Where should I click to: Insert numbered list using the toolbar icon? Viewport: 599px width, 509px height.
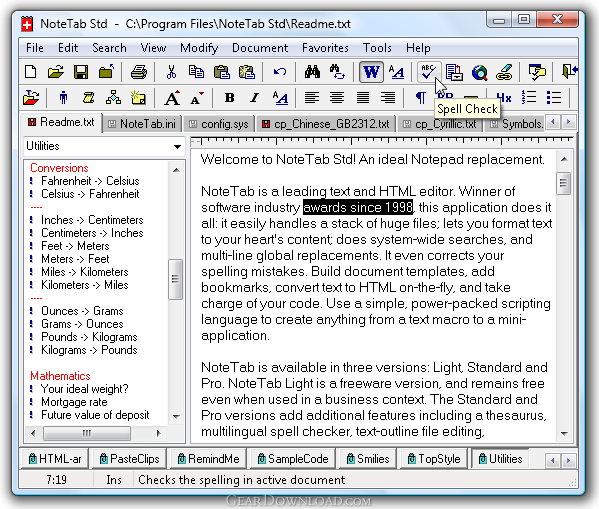coord(529,98)
